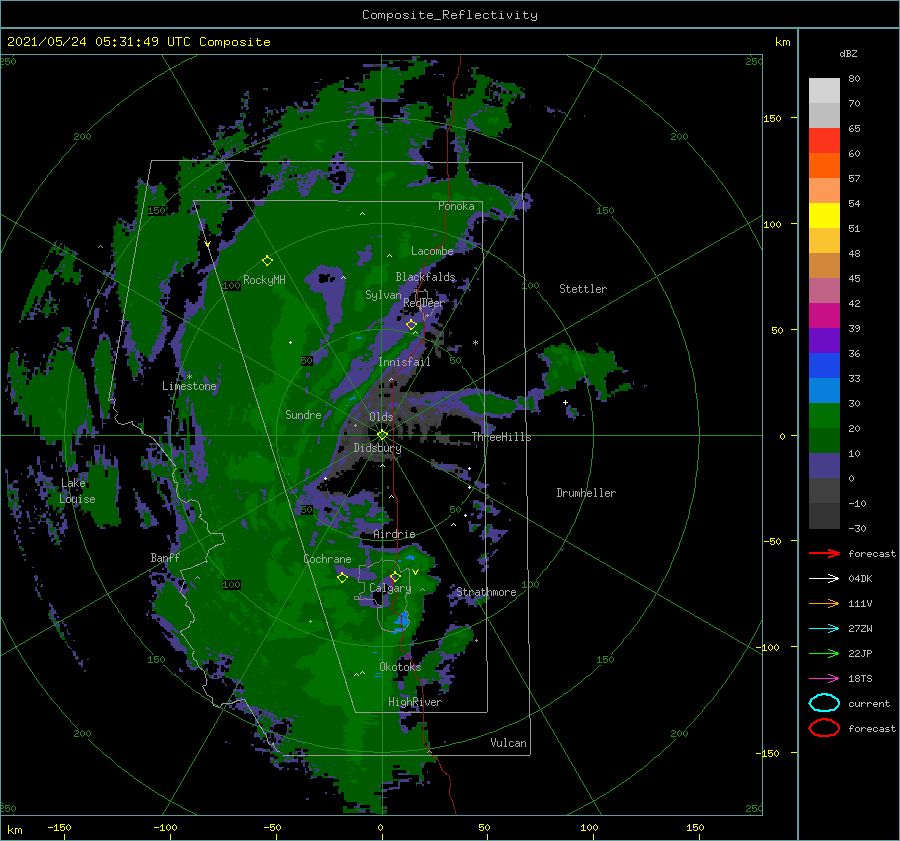Click the asterisk marker above Limestone
This screenshot has height=841, width=900.
click(189, 377)
